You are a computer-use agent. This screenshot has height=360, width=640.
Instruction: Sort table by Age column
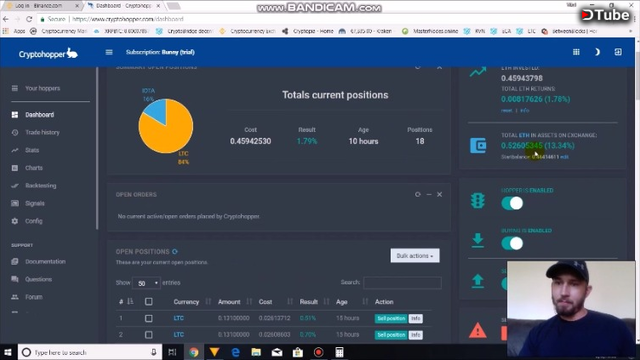coord(342,302)
